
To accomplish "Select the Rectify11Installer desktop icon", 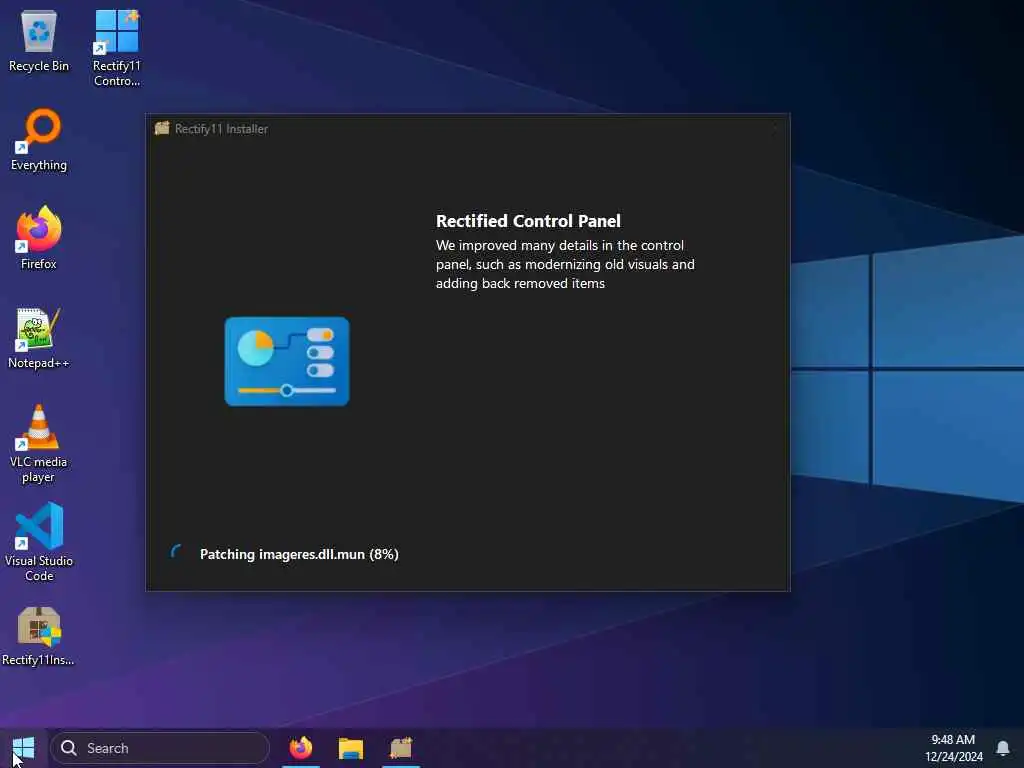I will pos(39,637).
